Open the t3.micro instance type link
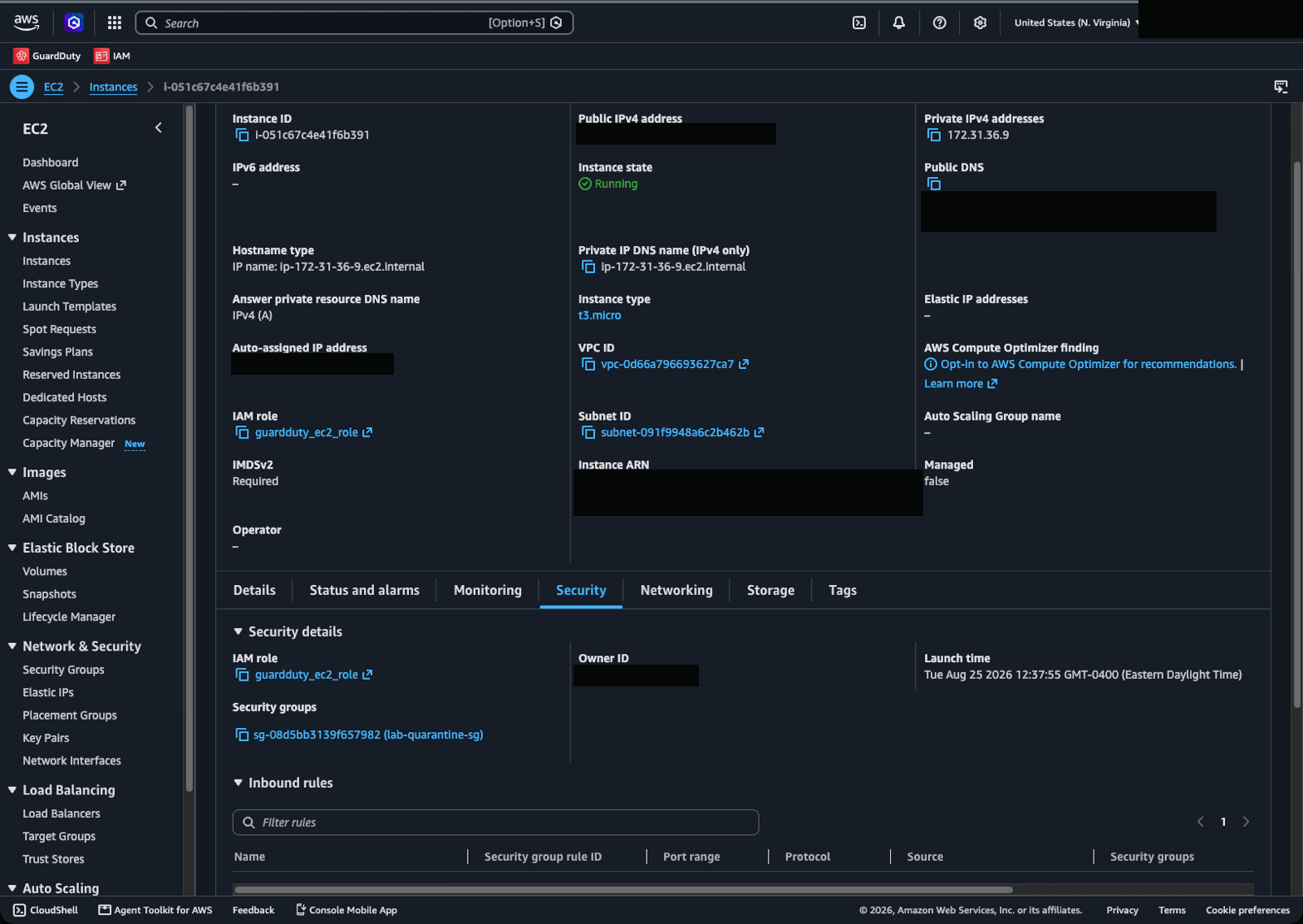 coord(600,316)
